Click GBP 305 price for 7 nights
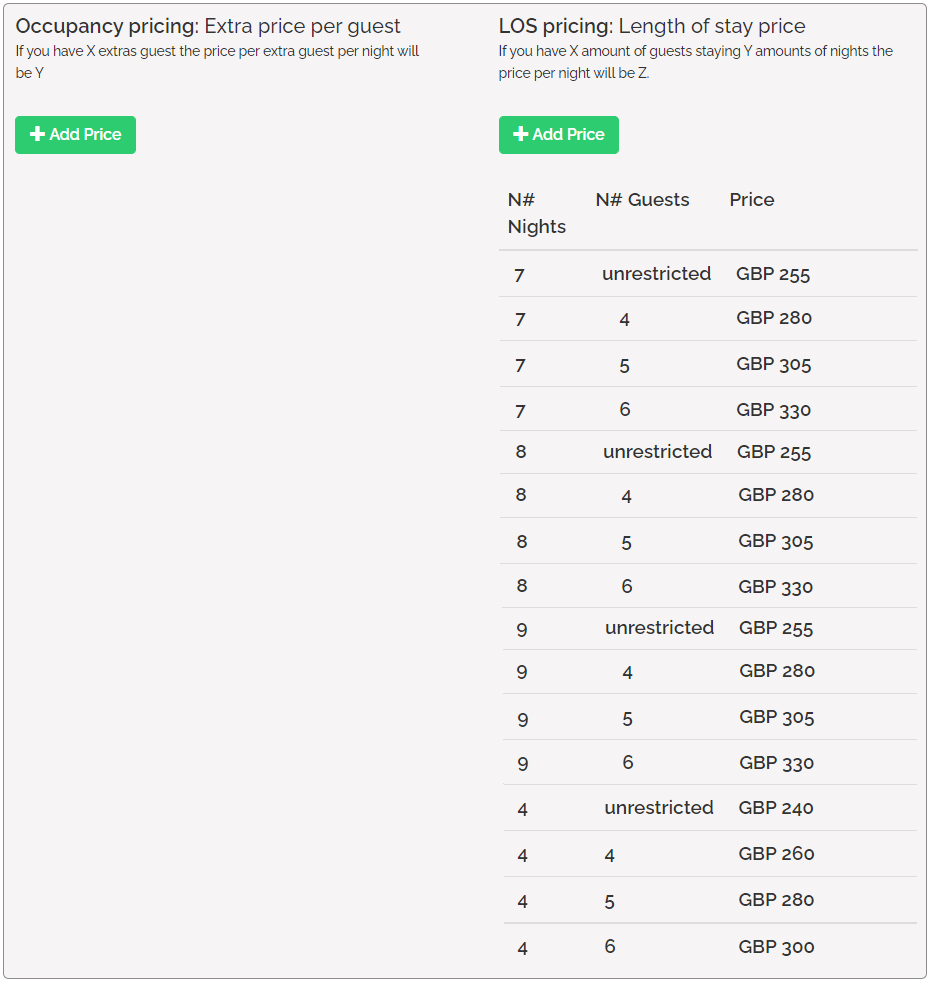 (773, 365)
